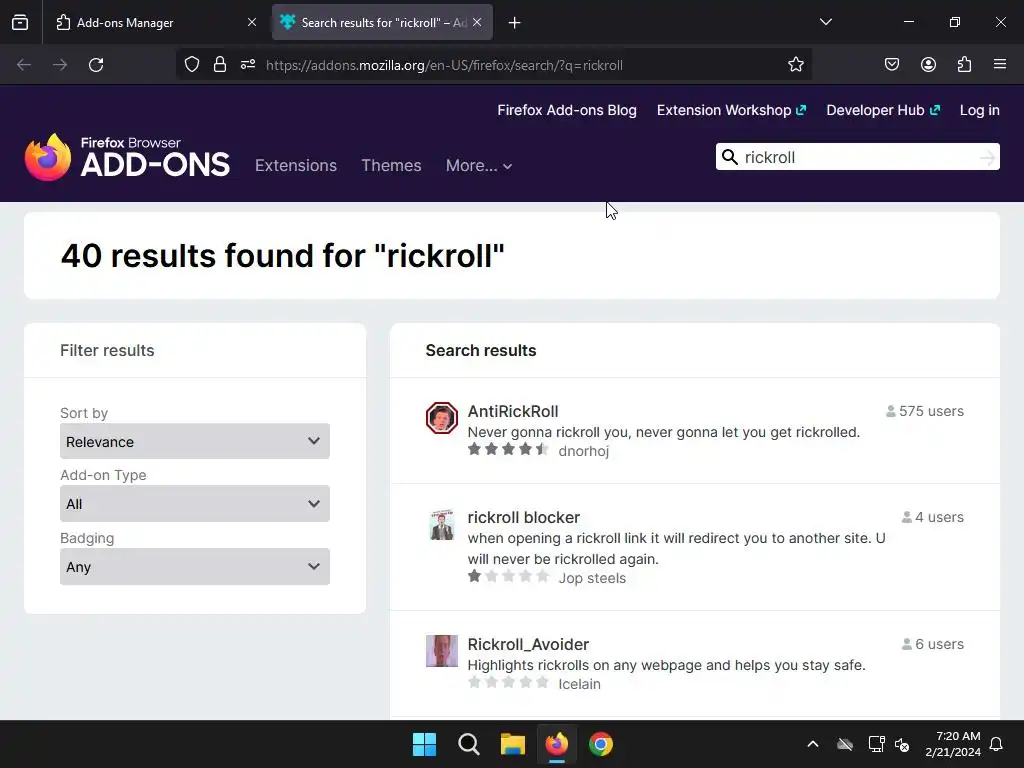Open the Add-on Type dropdown
The height and width of the screenshot is (768, 1024).
(x=195, y=504)
